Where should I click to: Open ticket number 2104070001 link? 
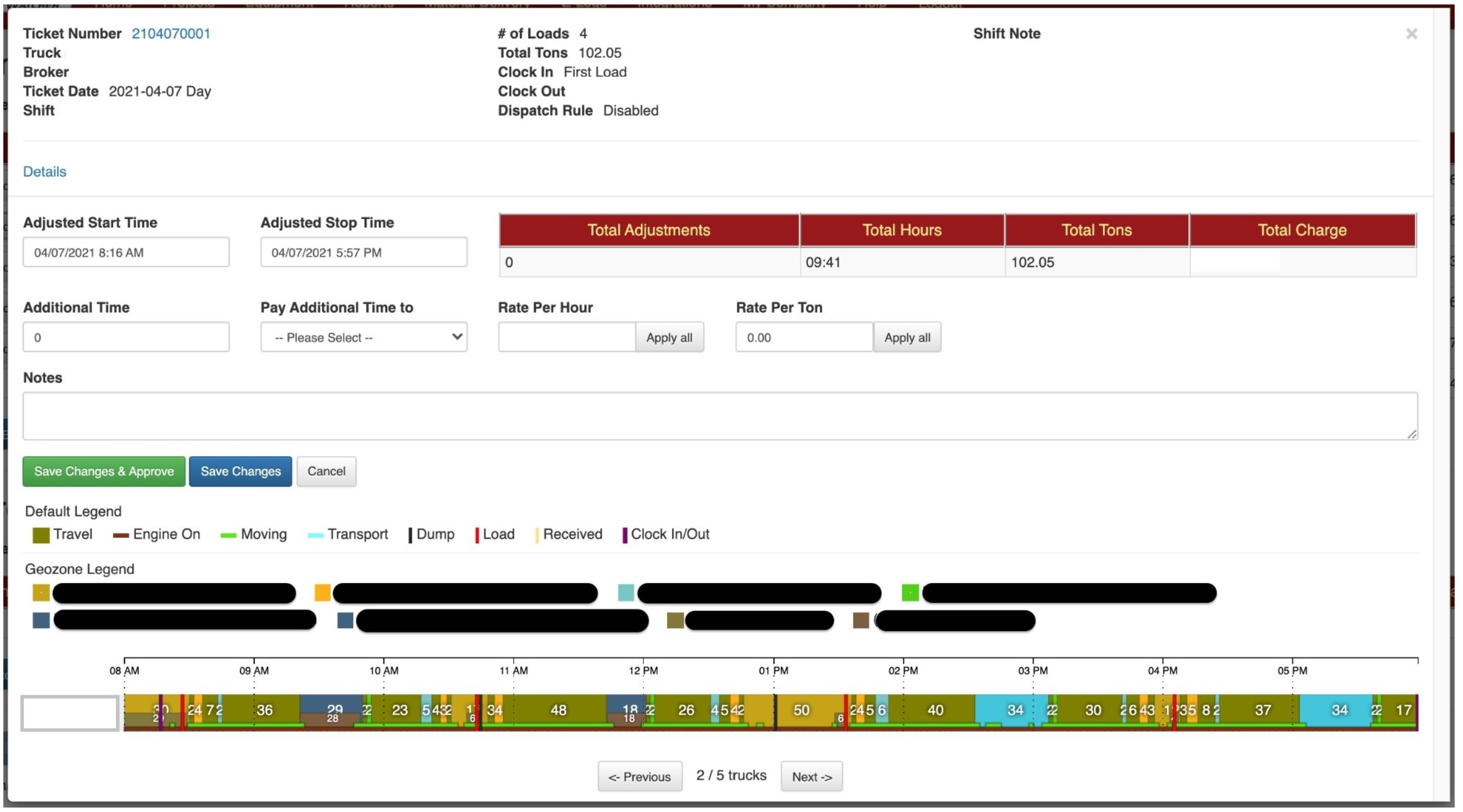coord(171,33)
